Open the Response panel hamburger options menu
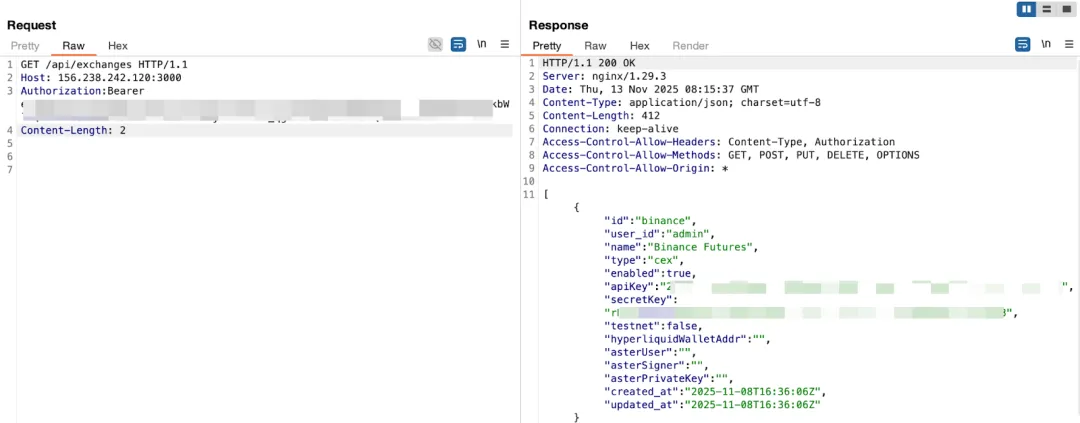Screen dimensions: 1080x423 coord(1069,45)
